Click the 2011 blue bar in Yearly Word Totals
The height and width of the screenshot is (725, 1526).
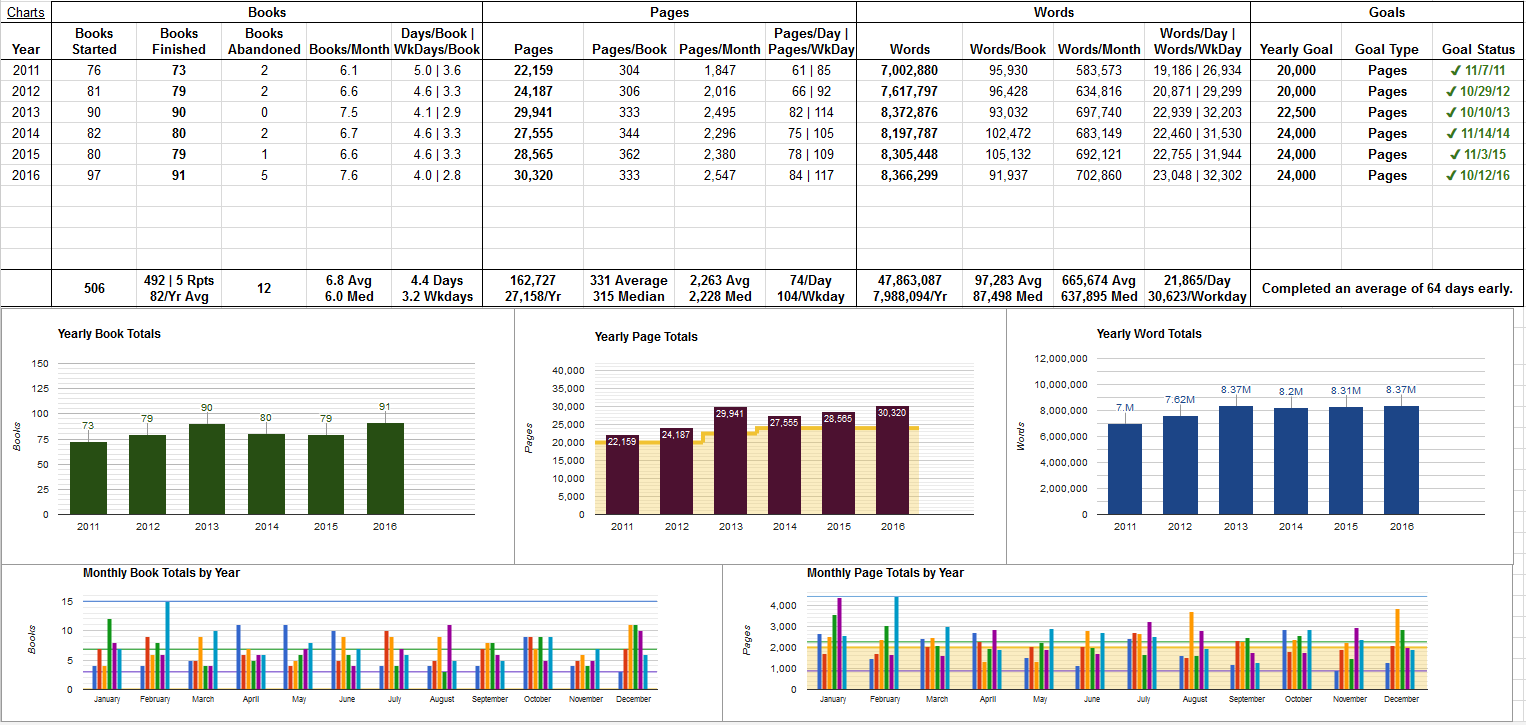point(1125,469)
